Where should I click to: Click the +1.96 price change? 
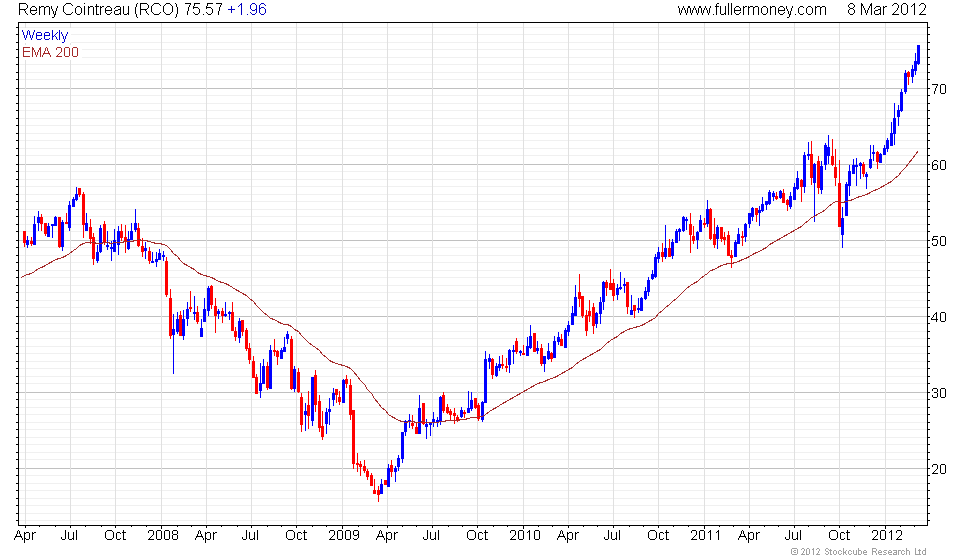point(247,10)
